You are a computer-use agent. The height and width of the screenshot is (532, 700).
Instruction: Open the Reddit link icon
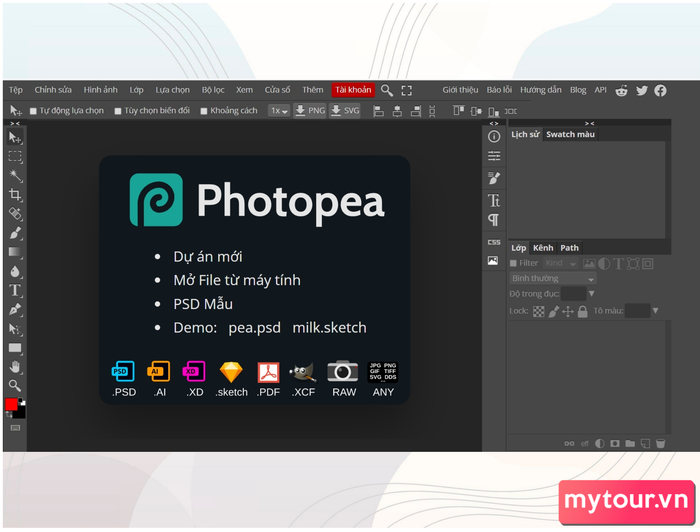(621, 91)
